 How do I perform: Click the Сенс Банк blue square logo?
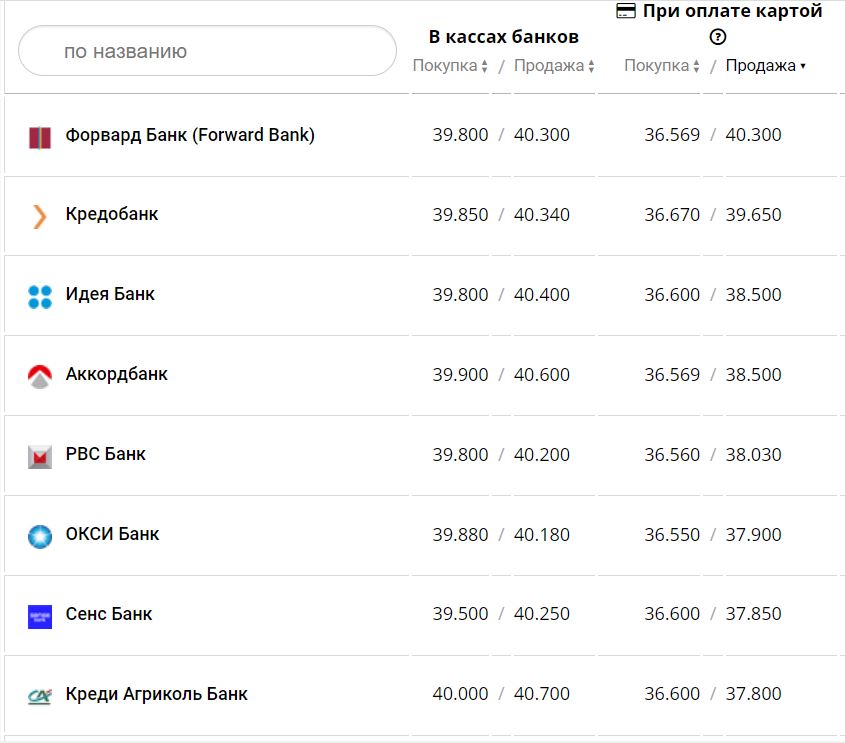coord(39,616)
